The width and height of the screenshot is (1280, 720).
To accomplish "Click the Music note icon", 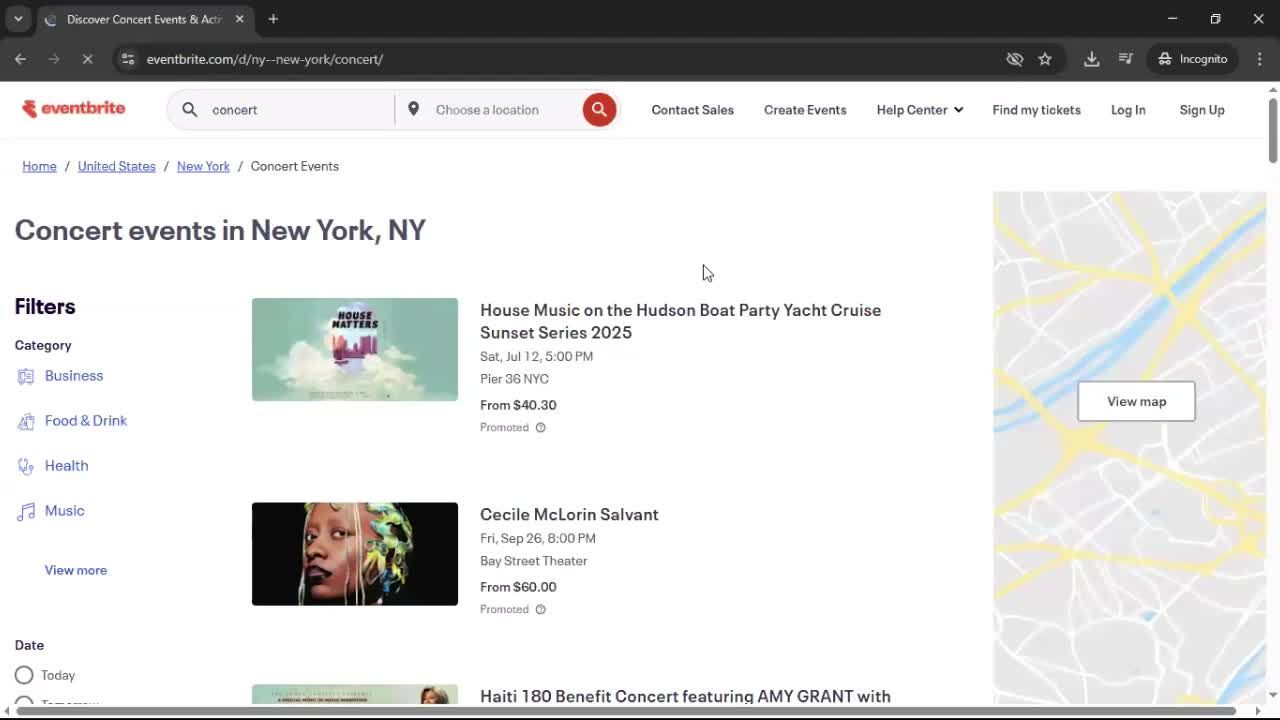I will 26,511.
